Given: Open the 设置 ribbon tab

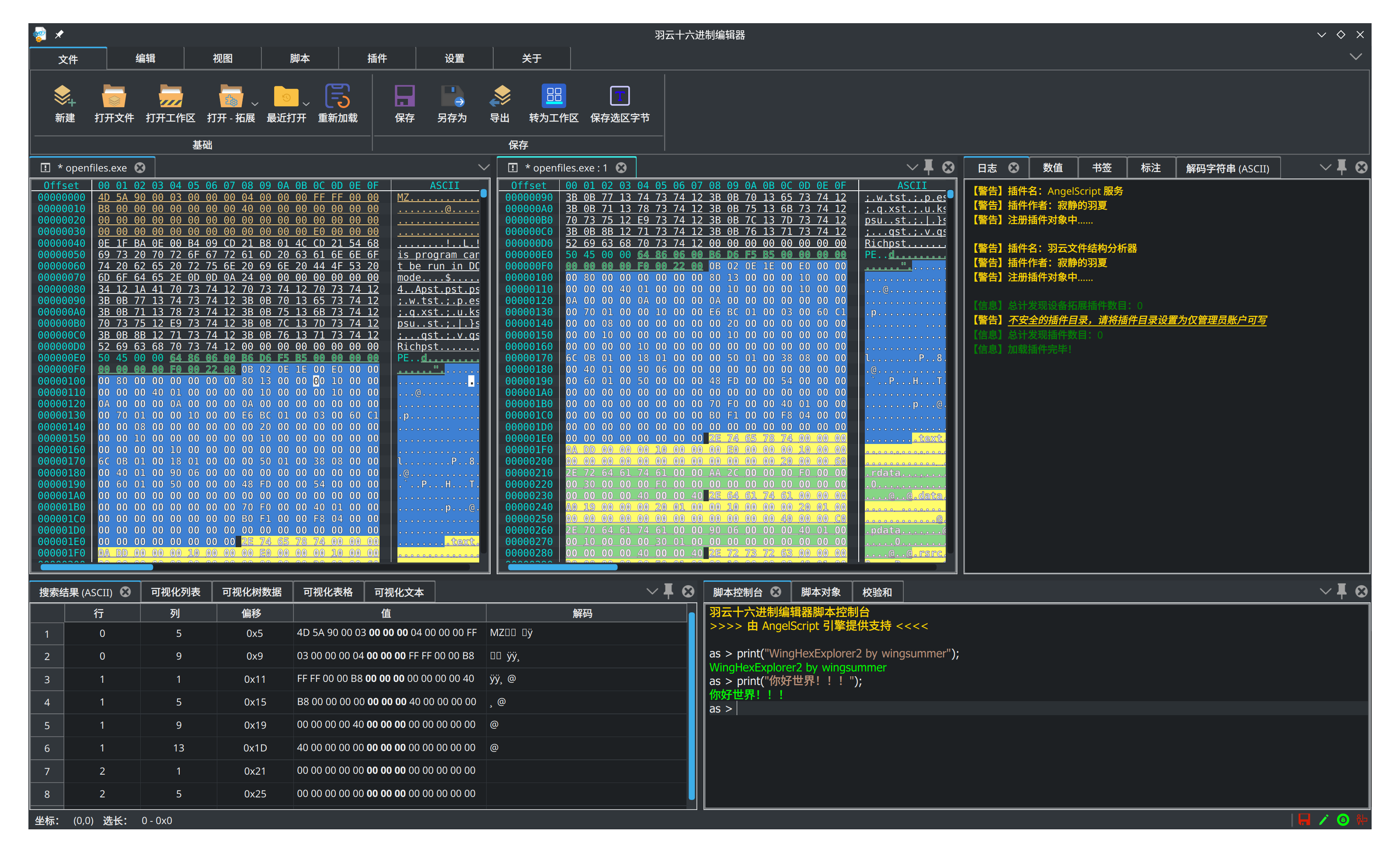Looking at the screenshot, I should pyautogui.click(x=454, y=58).
